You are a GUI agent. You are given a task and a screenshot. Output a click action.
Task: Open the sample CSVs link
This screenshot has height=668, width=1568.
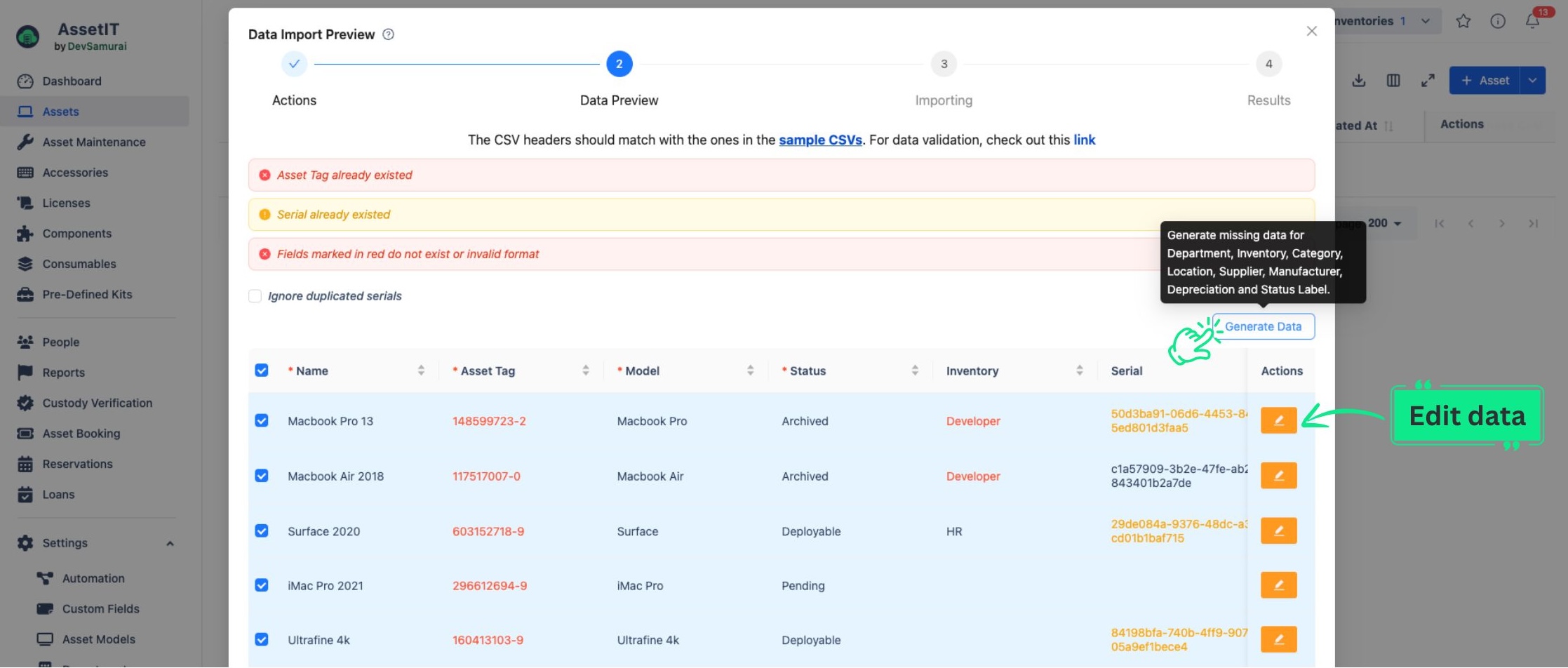(x=819, y=140)
